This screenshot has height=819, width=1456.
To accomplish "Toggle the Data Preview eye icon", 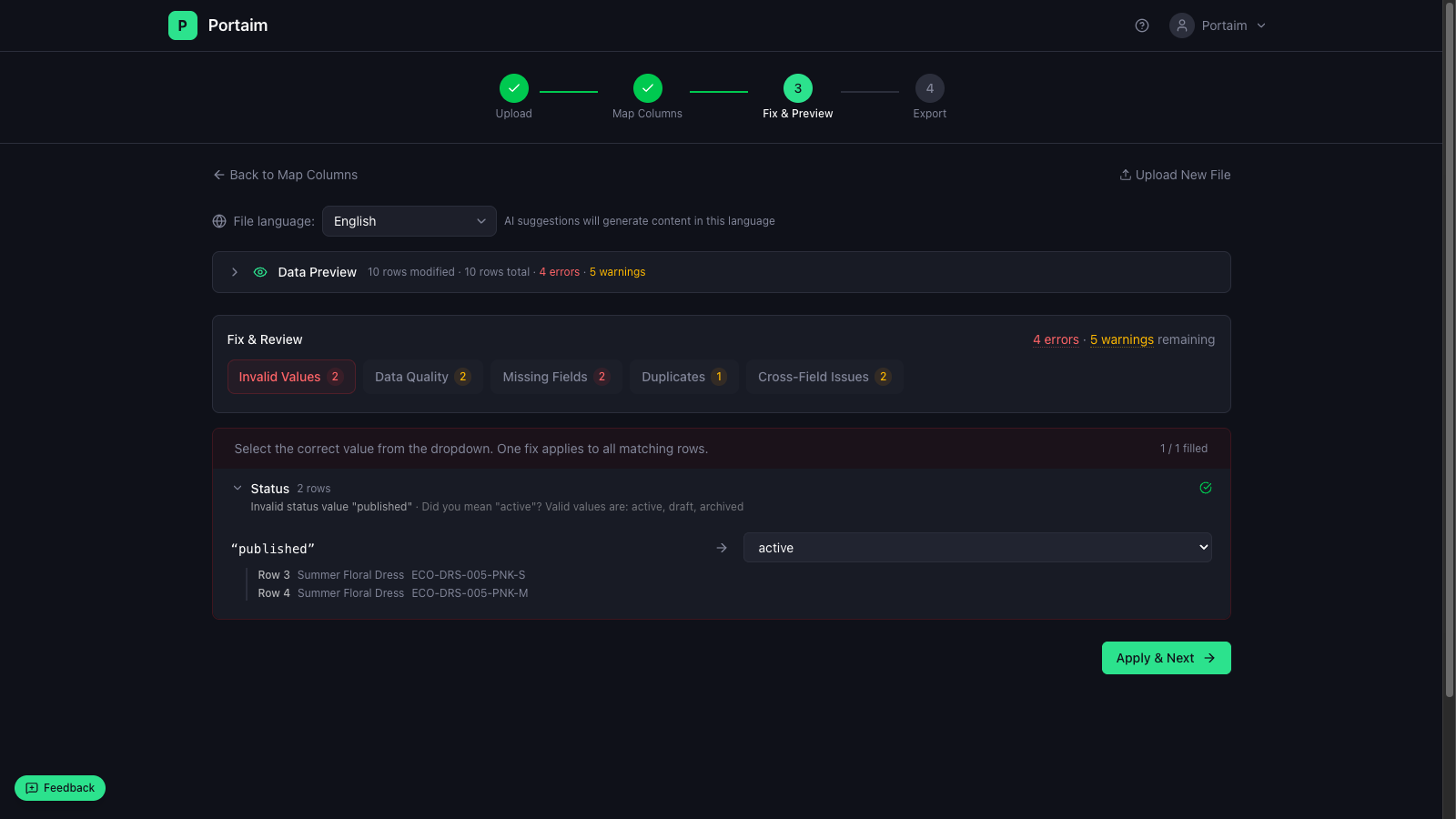I will (x=260, y=272).
